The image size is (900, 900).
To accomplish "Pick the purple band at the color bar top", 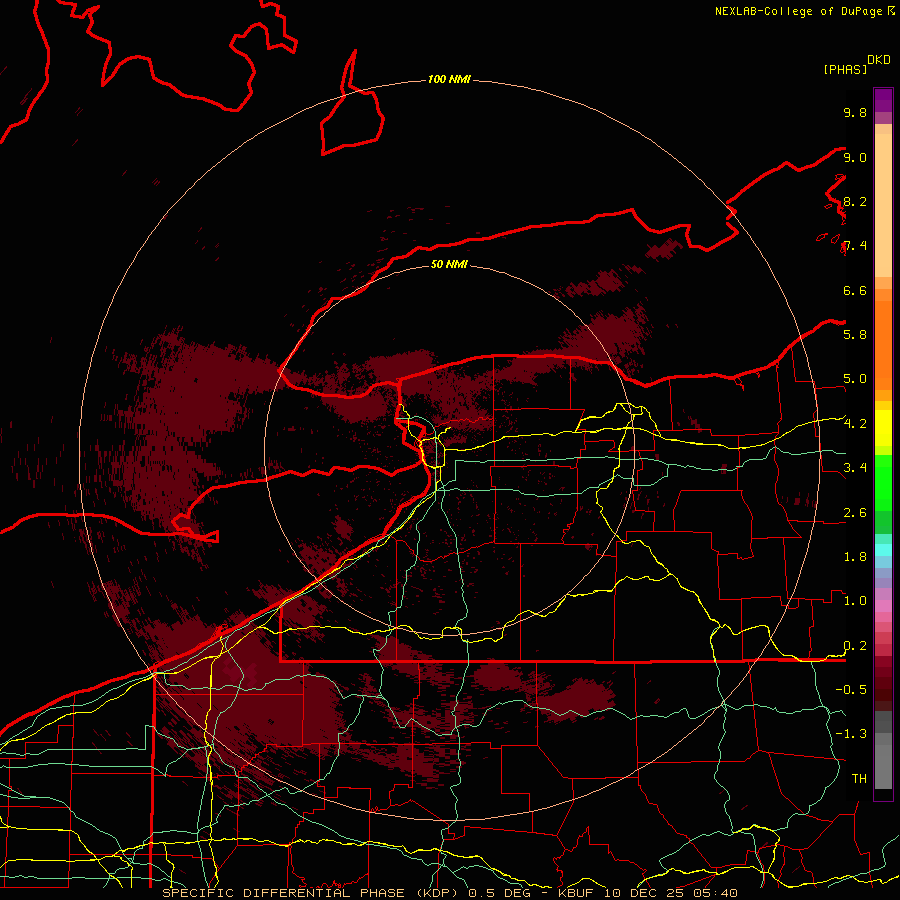I will coord(883,100).
